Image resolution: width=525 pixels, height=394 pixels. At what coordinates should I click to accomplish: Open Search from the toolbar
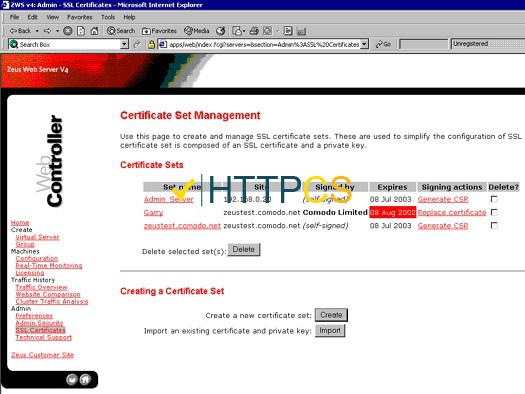click(121, 31)
